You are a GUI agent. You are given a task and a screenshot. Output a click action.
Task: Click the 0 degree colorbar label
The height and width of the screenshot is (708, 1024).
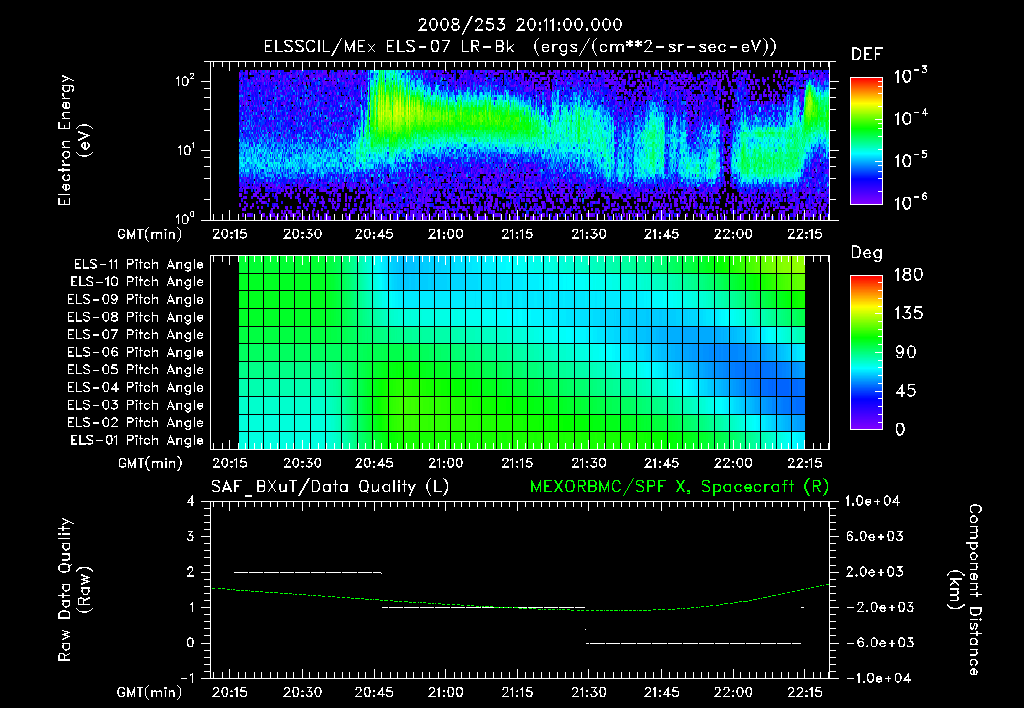(x=901, y=430)
